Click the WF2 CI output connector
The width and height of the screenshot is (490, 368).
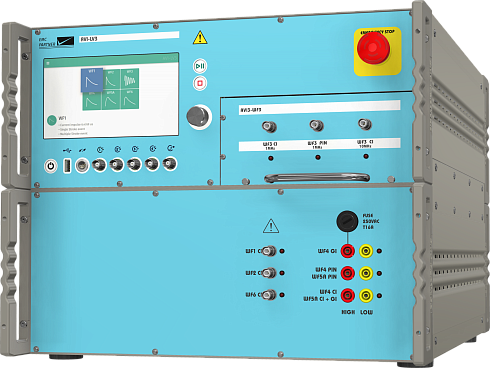pyautogui.click(x=269, y=273)
